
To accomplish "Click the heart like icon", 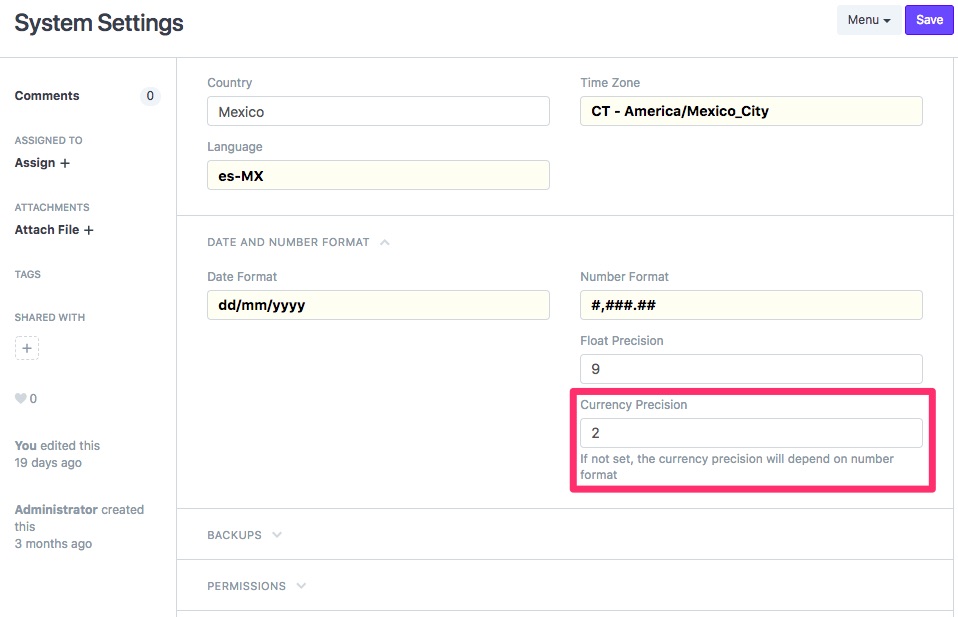I will (x=19, y=398).
